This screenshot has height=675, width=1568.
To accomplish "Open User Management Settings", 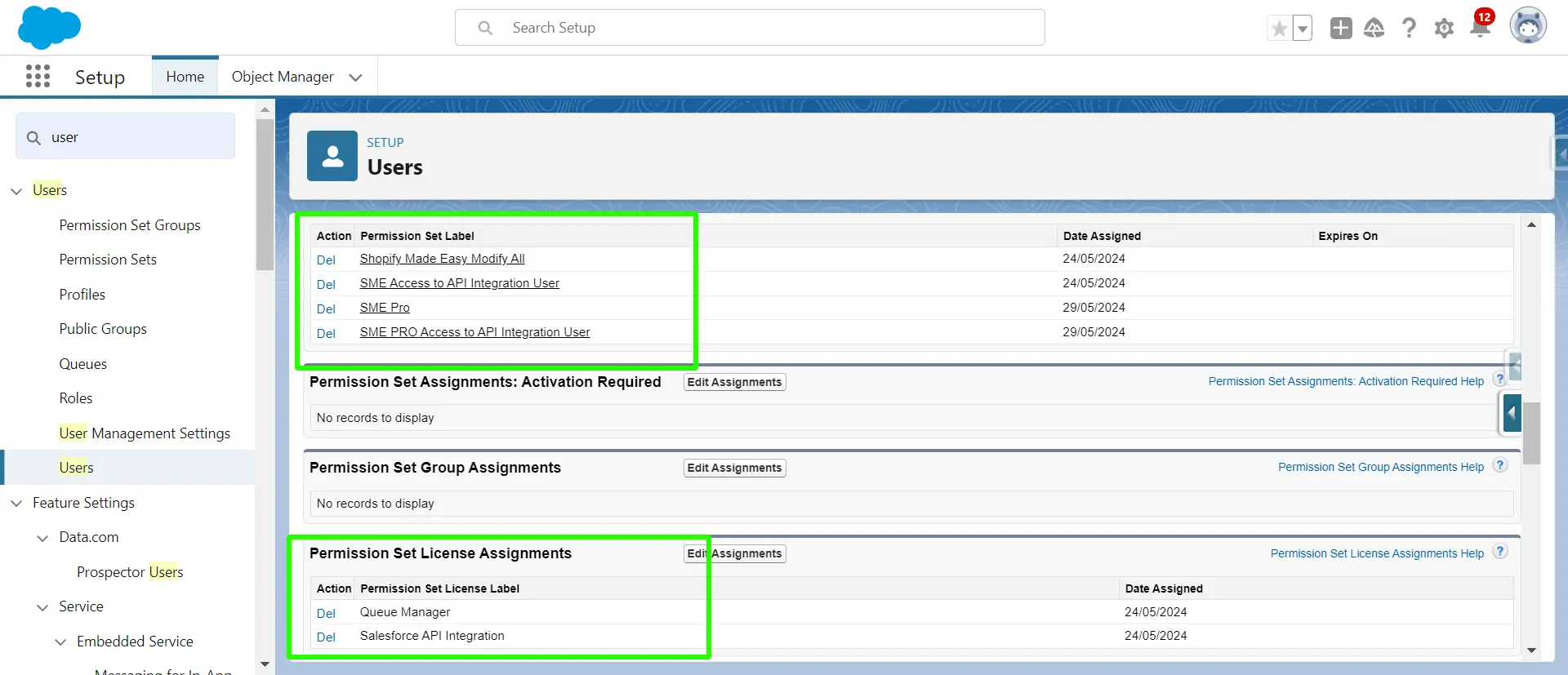I will (145, 433).
